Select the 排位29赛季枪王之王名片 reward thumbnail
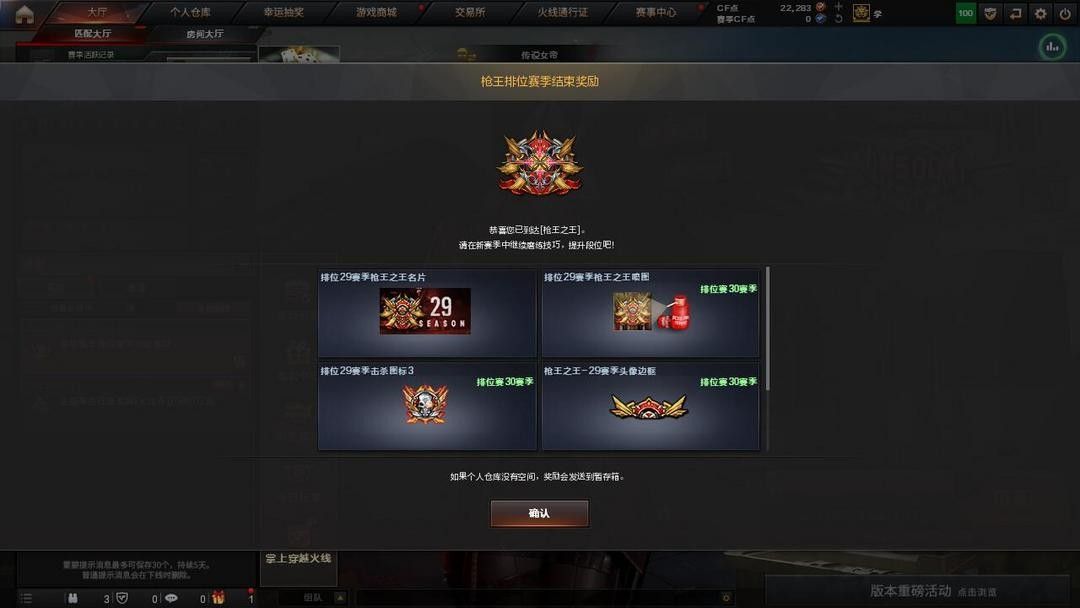 [425, 311]
